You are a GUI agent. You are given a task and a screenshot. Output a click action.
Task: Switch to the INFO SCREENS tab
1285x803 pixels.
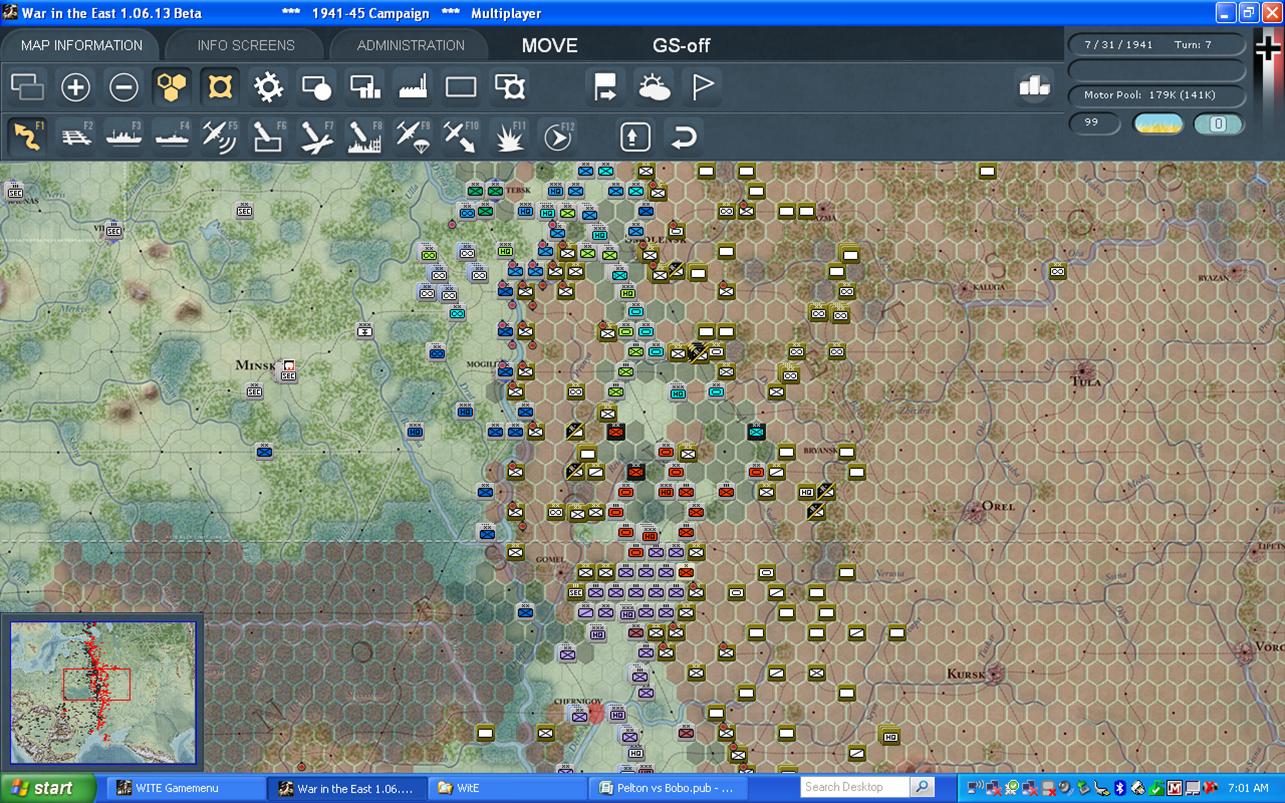click(246, 45)
